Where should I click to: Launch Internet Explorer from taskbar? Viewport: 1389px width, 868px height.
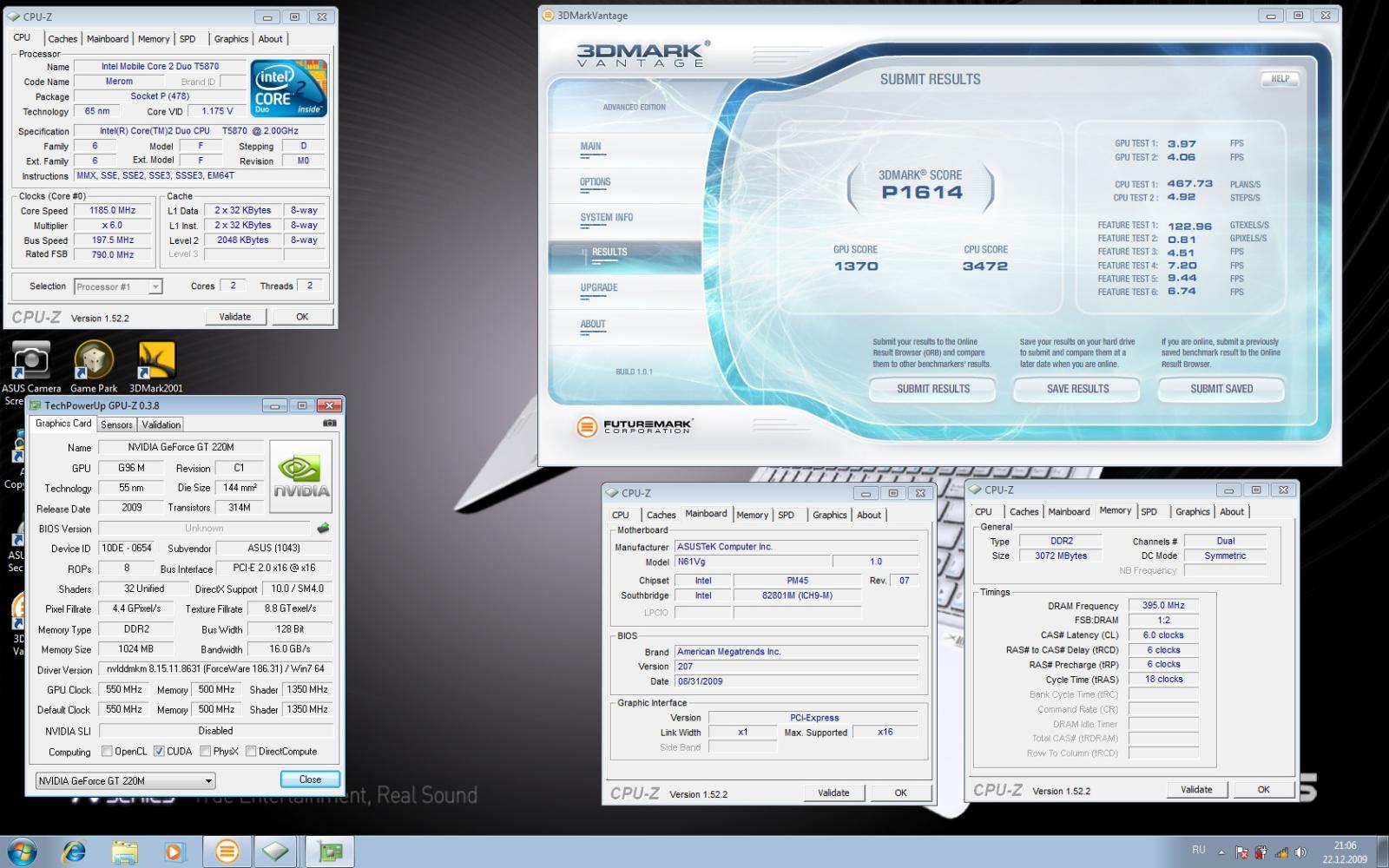point(74,852)
